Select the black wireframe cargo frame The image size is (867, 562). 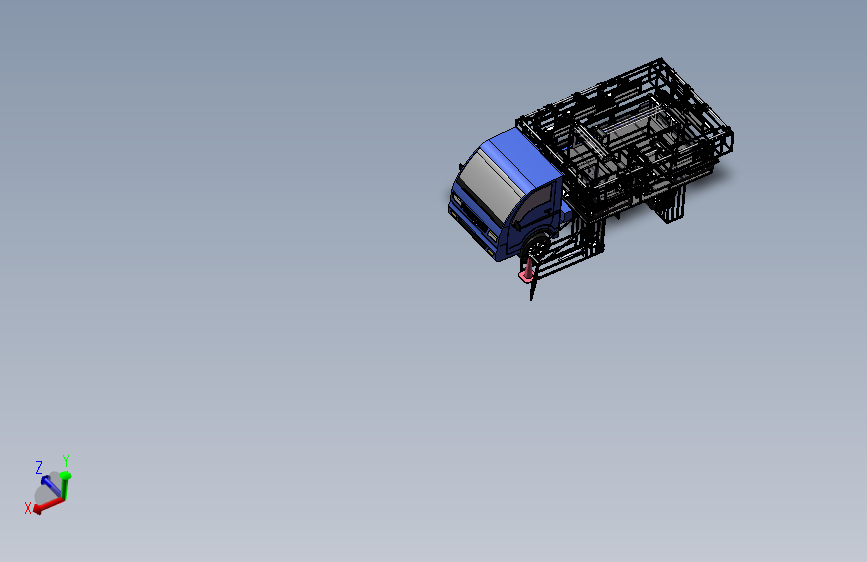(x=625, y=138)
